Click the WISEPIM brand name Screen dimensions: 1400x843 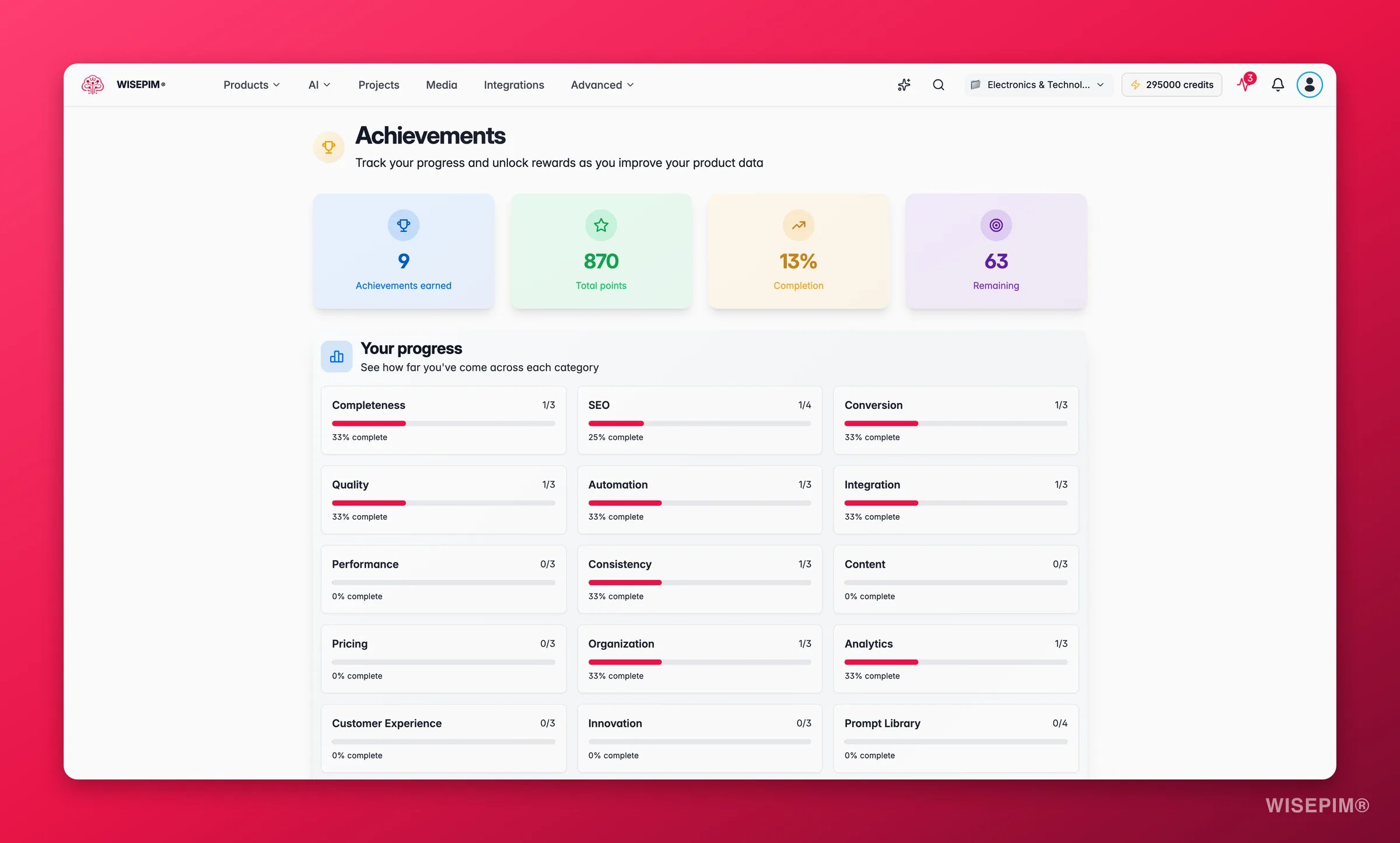tap(141, 85)
